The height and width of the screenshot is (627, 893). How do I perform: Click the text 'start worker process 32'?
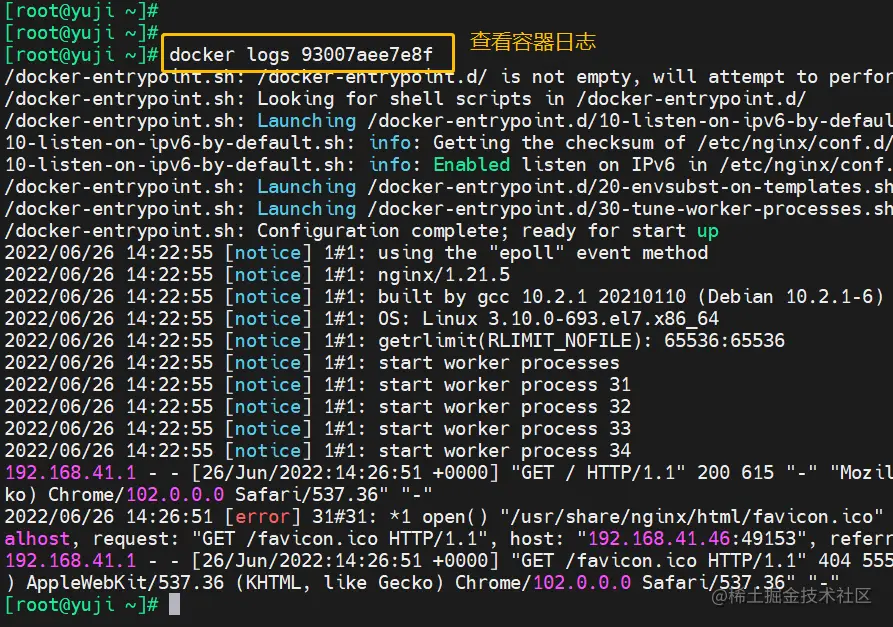click(x=505, y=407)
